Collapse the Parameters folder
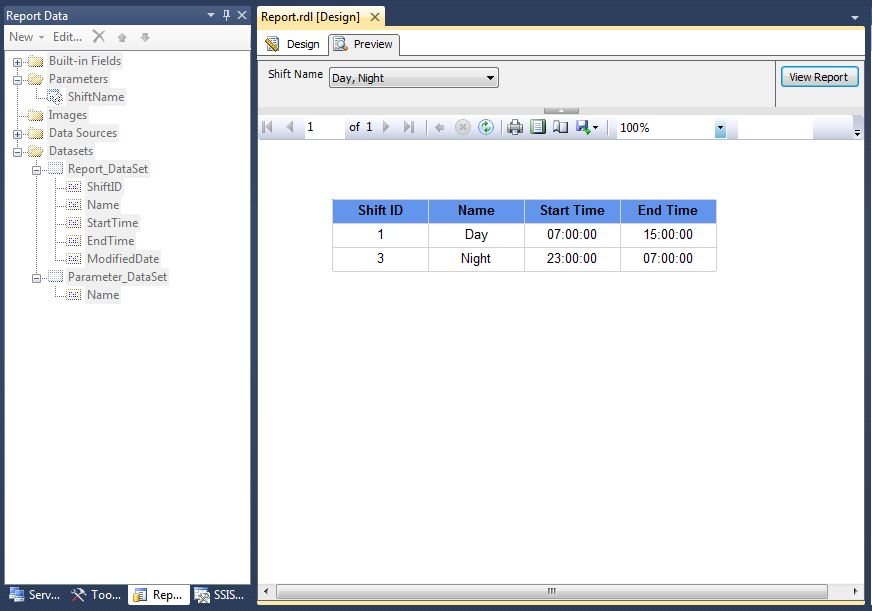The height and width of the screenshot is (611, 872). pos(17,80)
